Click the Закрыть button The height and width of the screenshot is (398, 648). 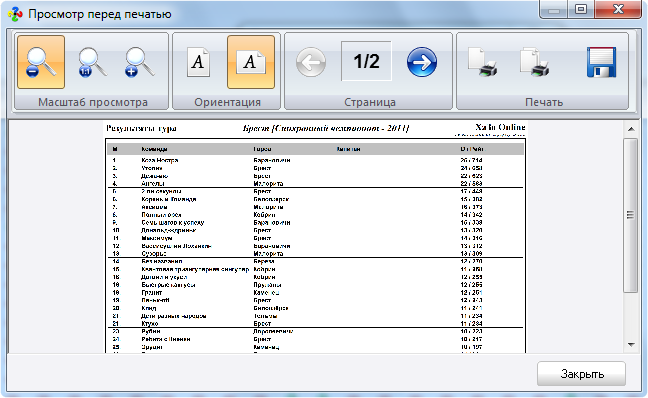coord(581,374)
